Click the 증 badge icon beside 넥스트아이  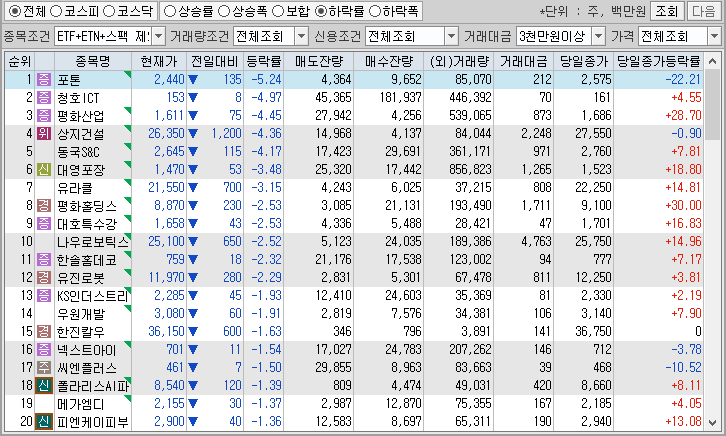pyautogui.click(x=44, y=349)
